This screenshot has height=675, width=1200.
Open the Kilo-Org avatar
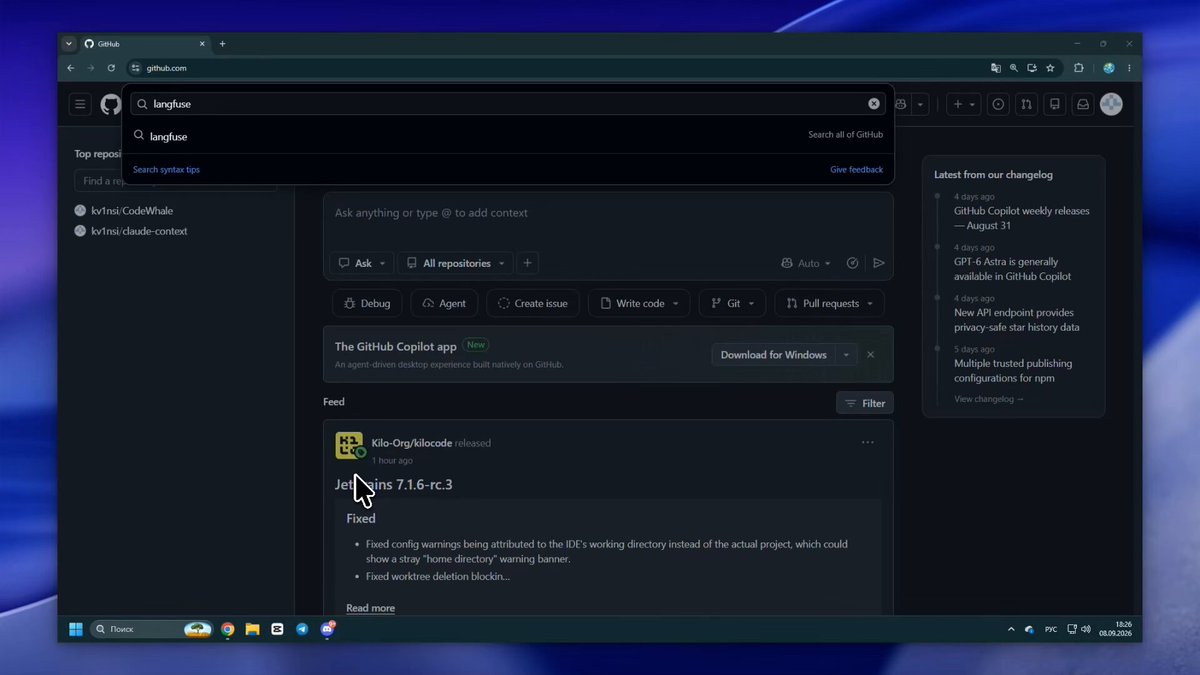point(349,446)
